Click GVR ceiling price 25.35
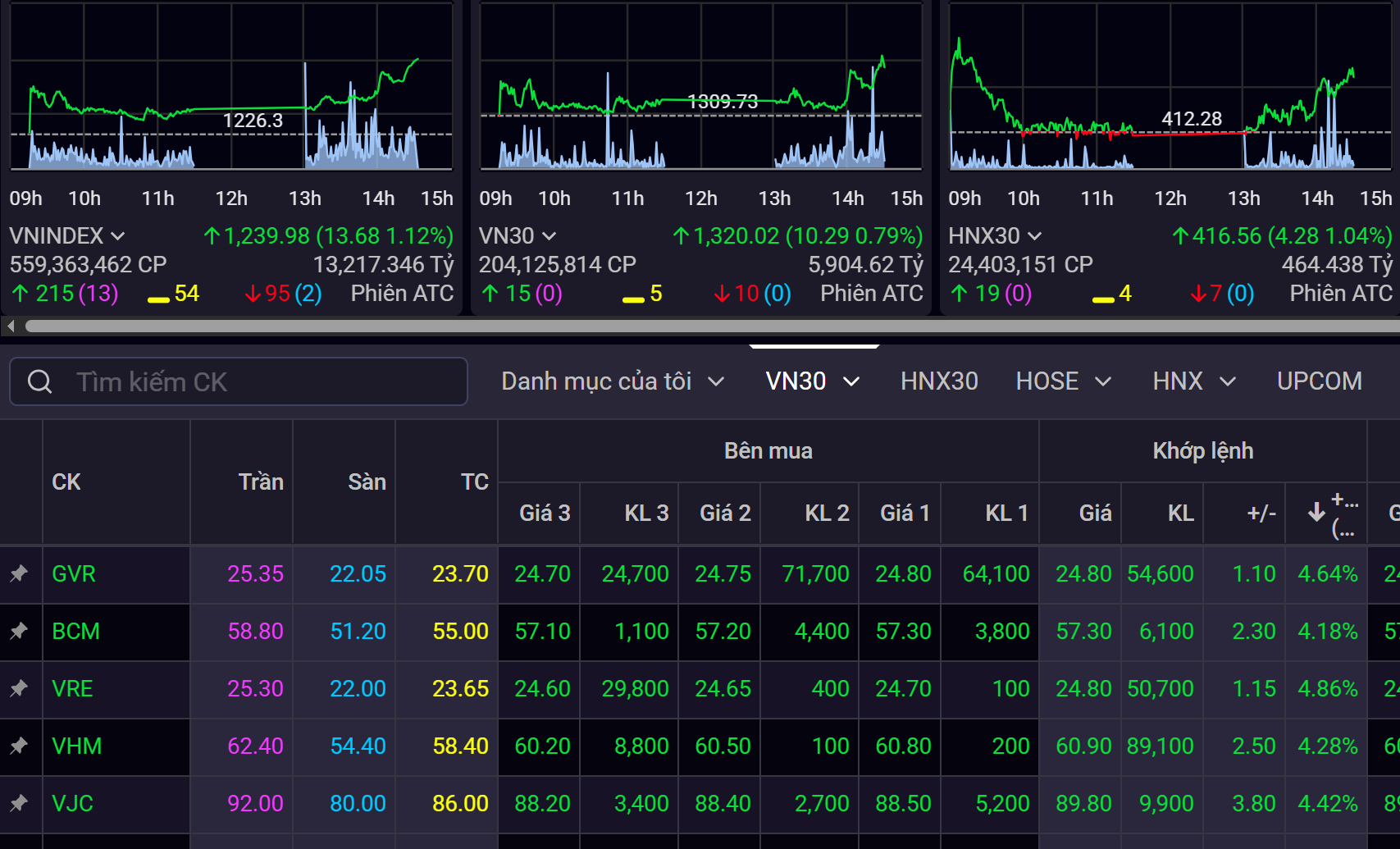The image size is (1400, 849). 255,573
